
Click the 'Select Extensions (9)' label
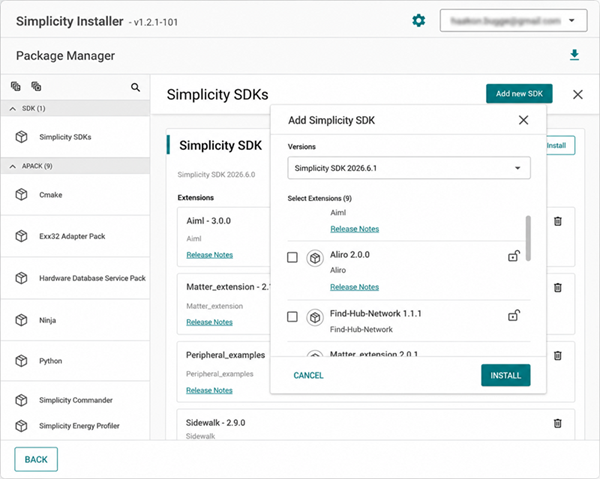click(x=320, y=198)
